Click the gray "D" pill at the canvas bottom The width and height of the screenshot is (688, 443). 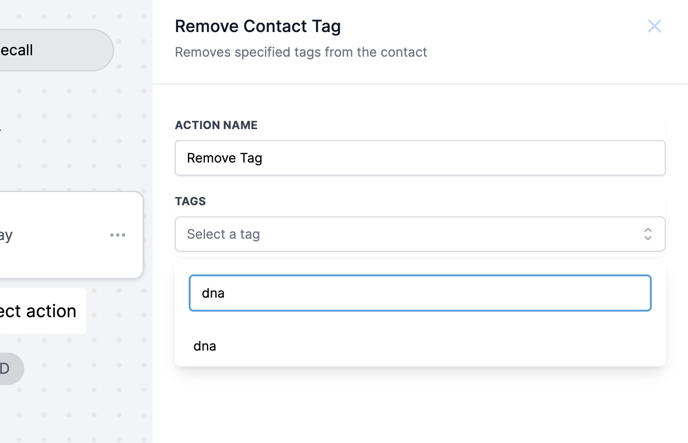coord(8,369)
